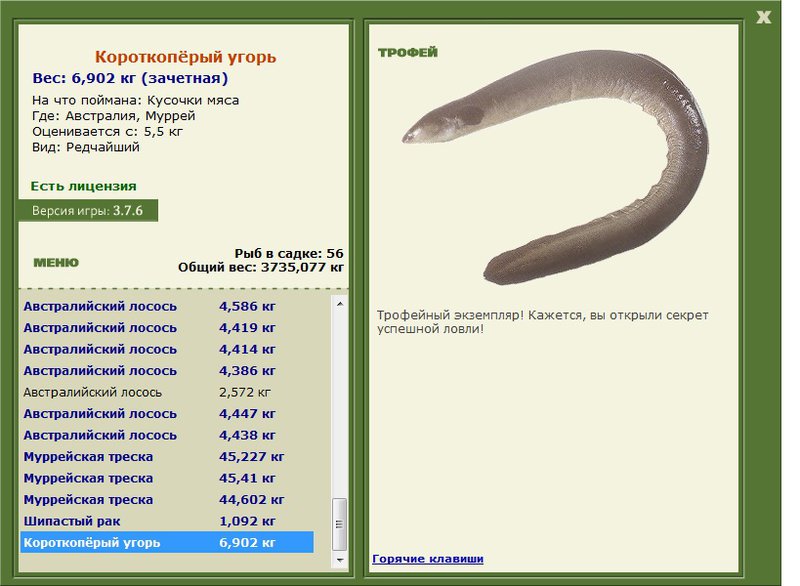
Task: Select Австралийский лосось 4,386 кг row
Action: 167,370
